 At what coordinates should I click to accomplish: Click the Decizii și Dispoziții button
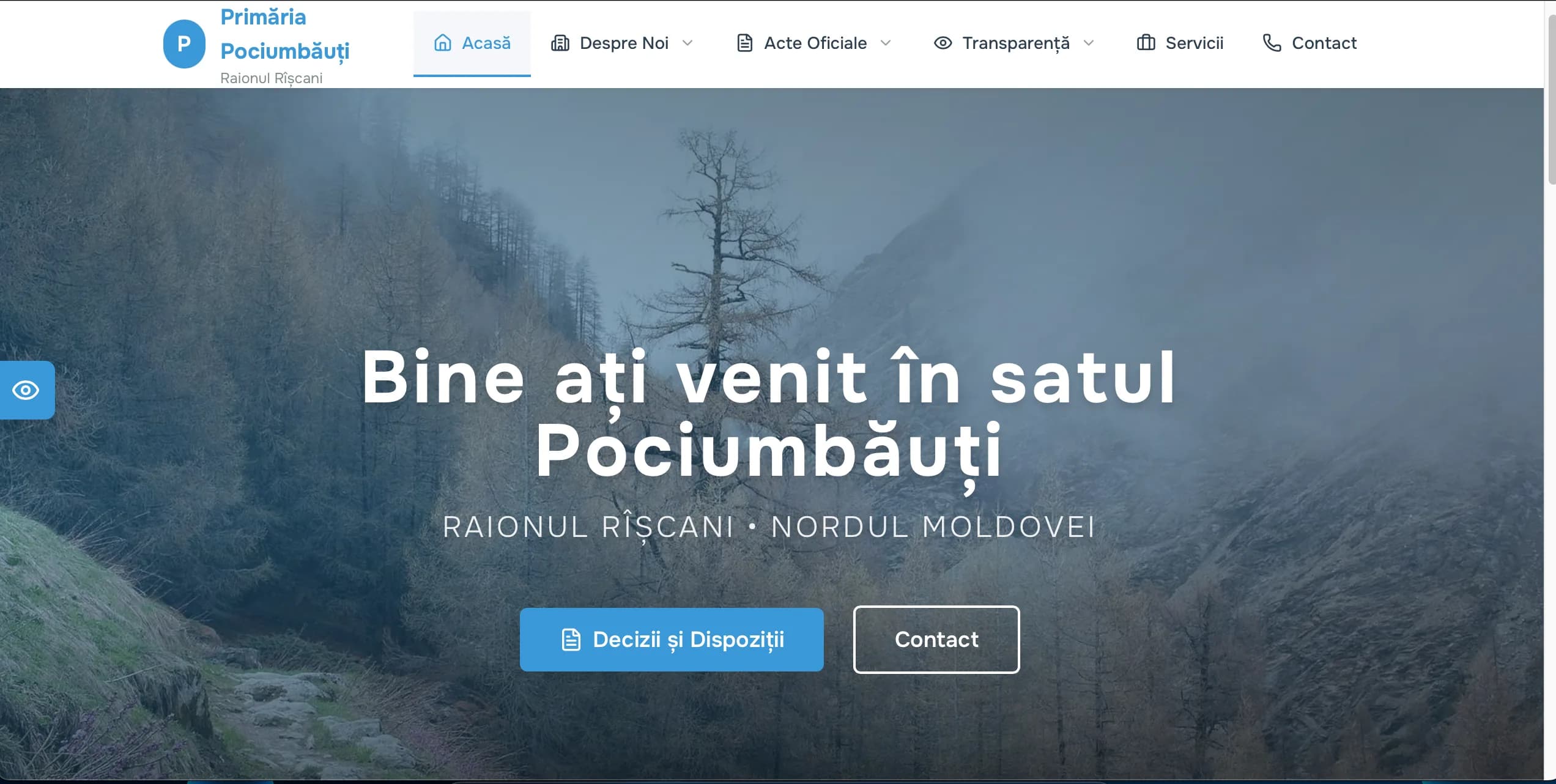coord(672,640)
